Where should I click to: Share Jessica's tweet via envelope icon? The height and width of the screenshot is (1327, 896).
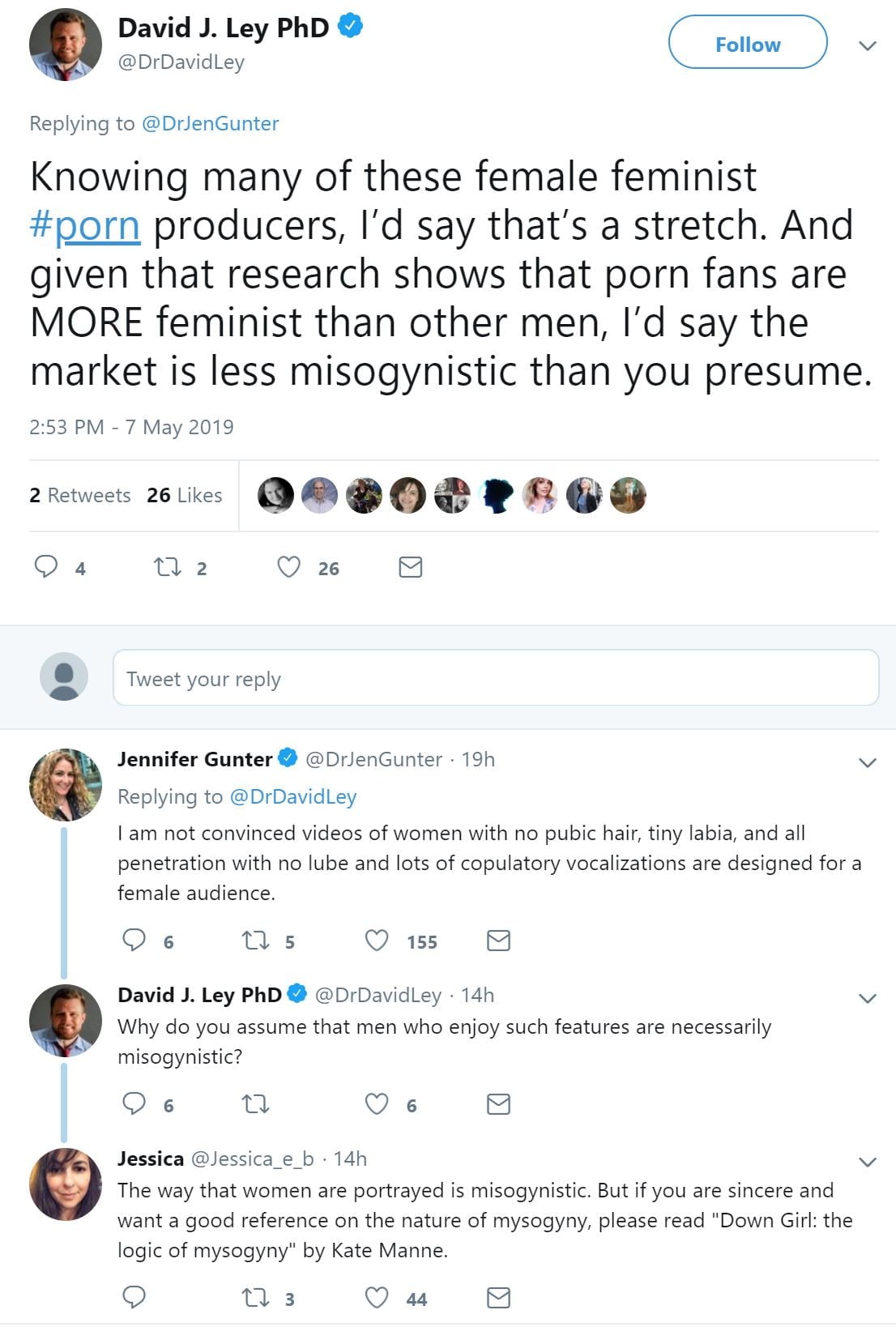coord(498,1298)
